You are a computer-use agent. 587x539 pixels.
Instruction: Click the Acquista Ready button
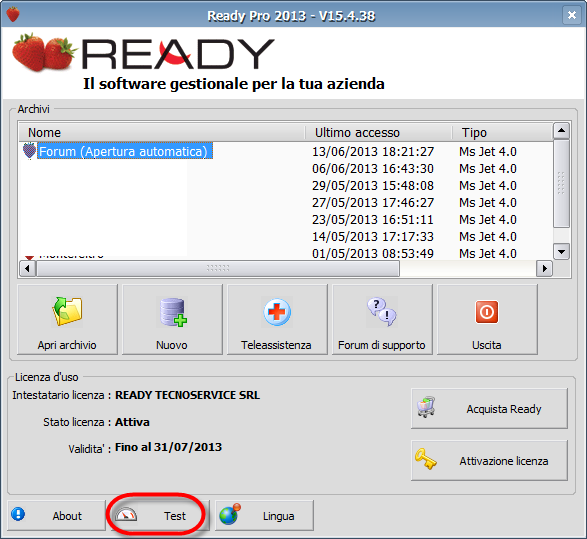click(x=489, y=408)
